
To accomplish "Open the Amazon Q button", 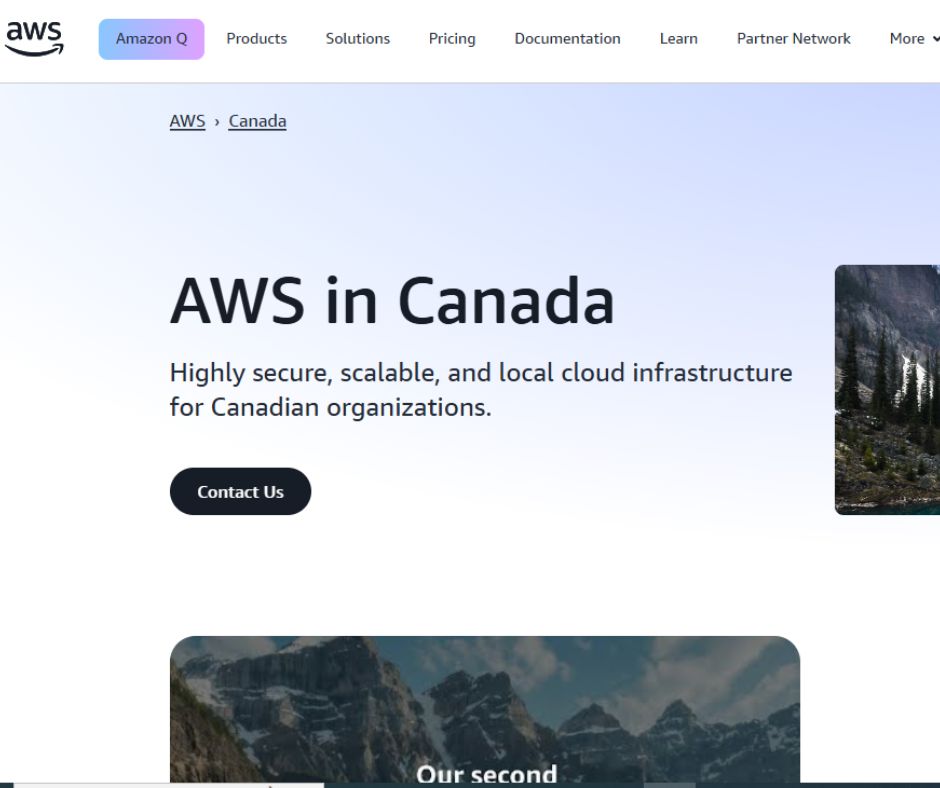I will click(x=151, y=39).
